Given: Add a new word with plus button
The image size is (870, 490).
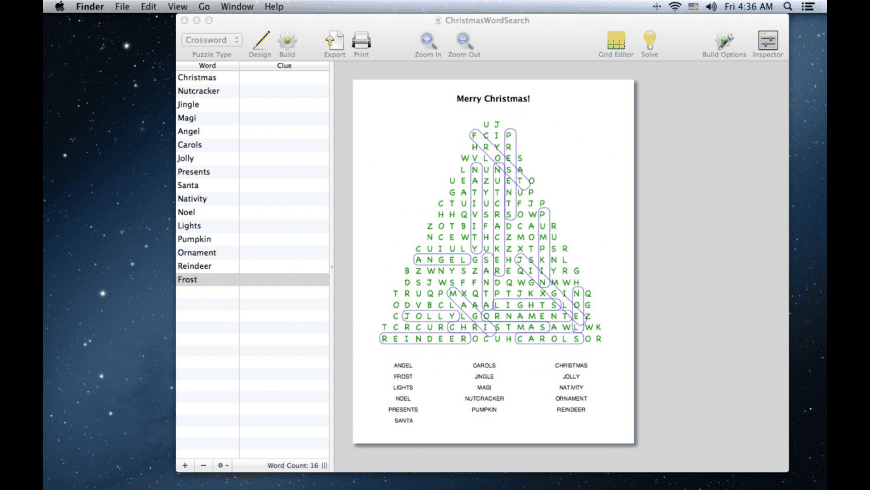Looking at the screenshot, I should (185, 465).
